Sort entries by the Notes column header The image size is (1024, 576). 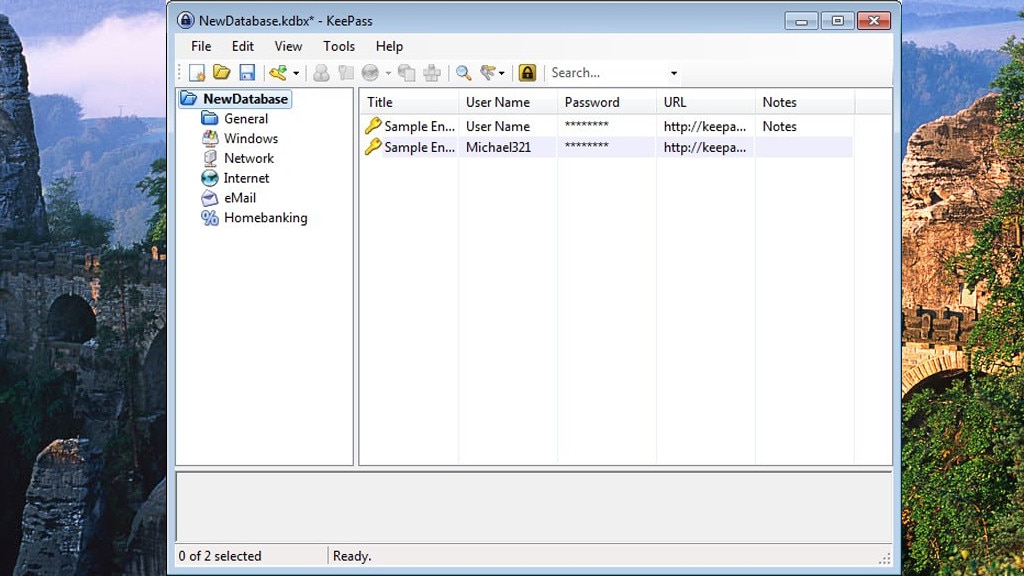pos(805,102)
